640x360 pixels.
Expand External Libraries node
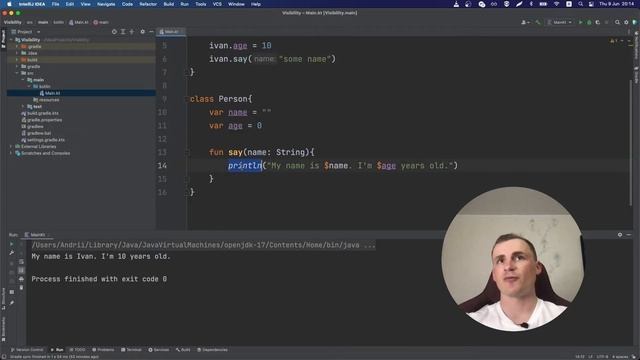[x=11, y=147]
